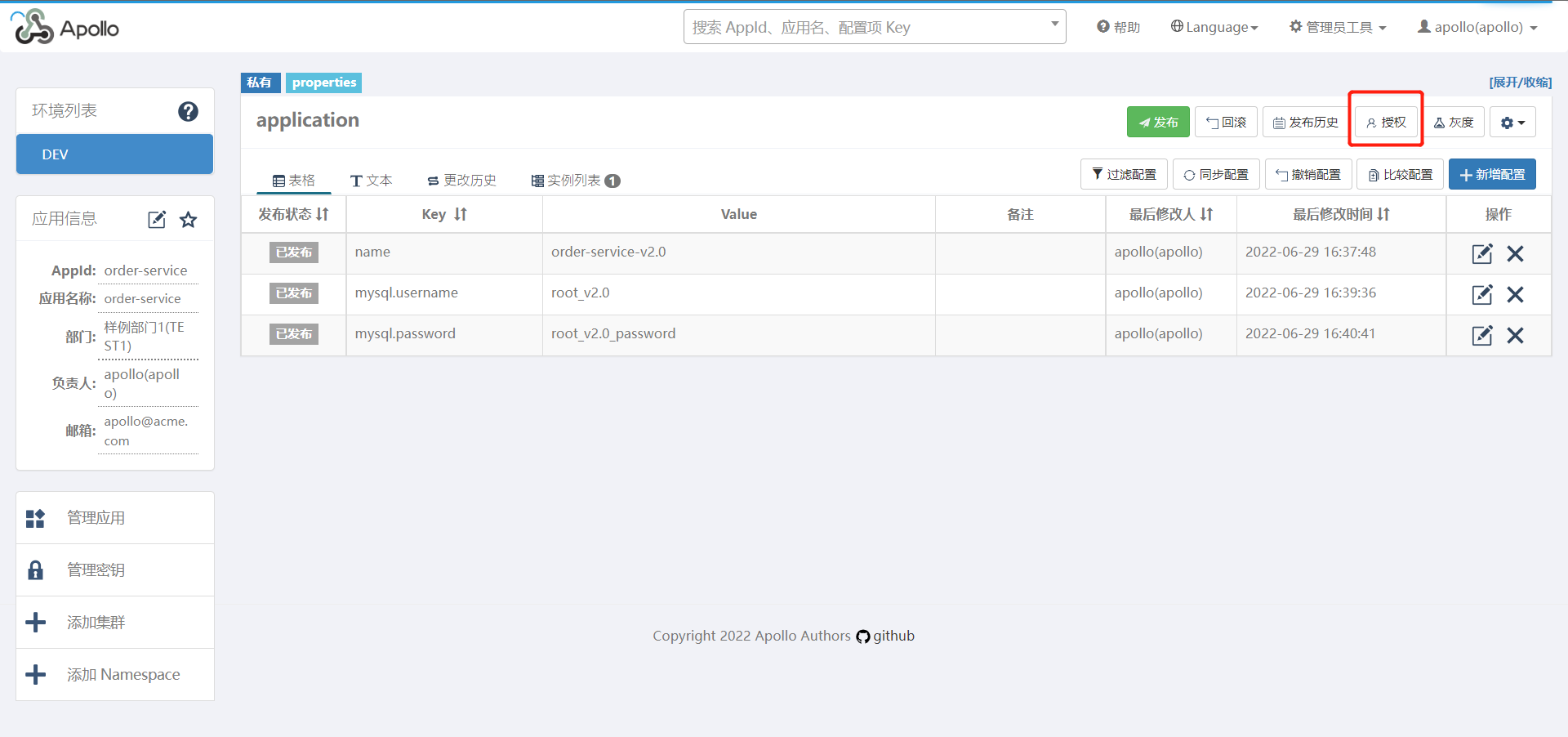Delete the mysql.password config row
1568x737 pixels.
click(x=1515, y=335)
